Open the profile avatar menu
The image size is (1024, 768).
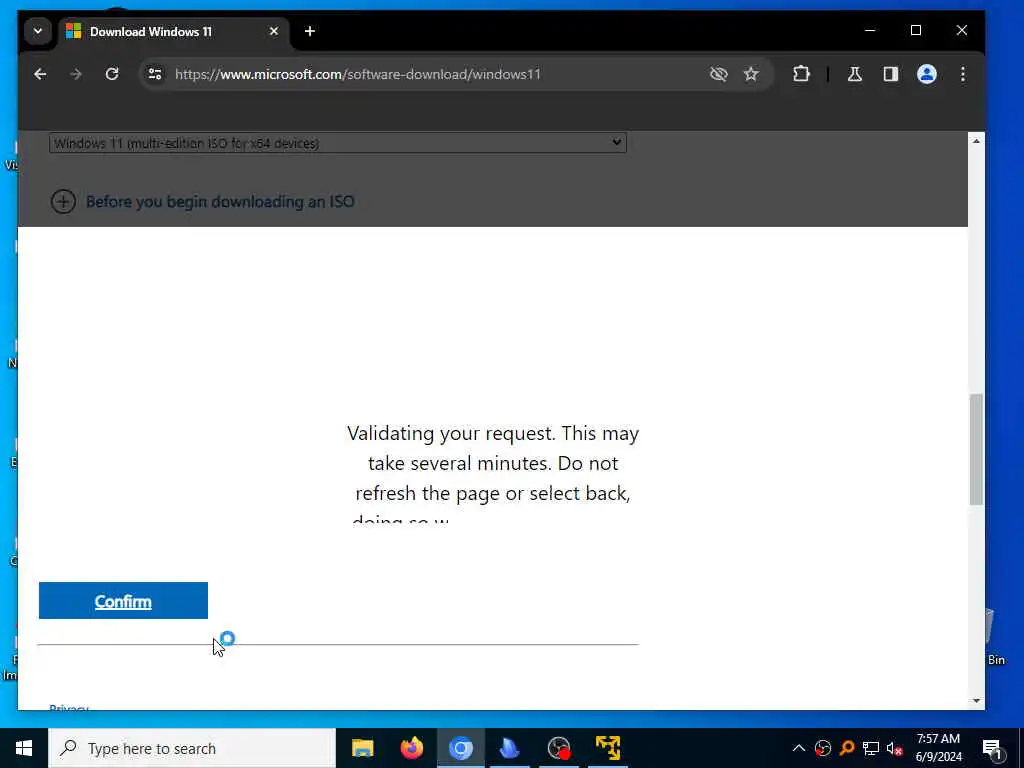point(927,74)
